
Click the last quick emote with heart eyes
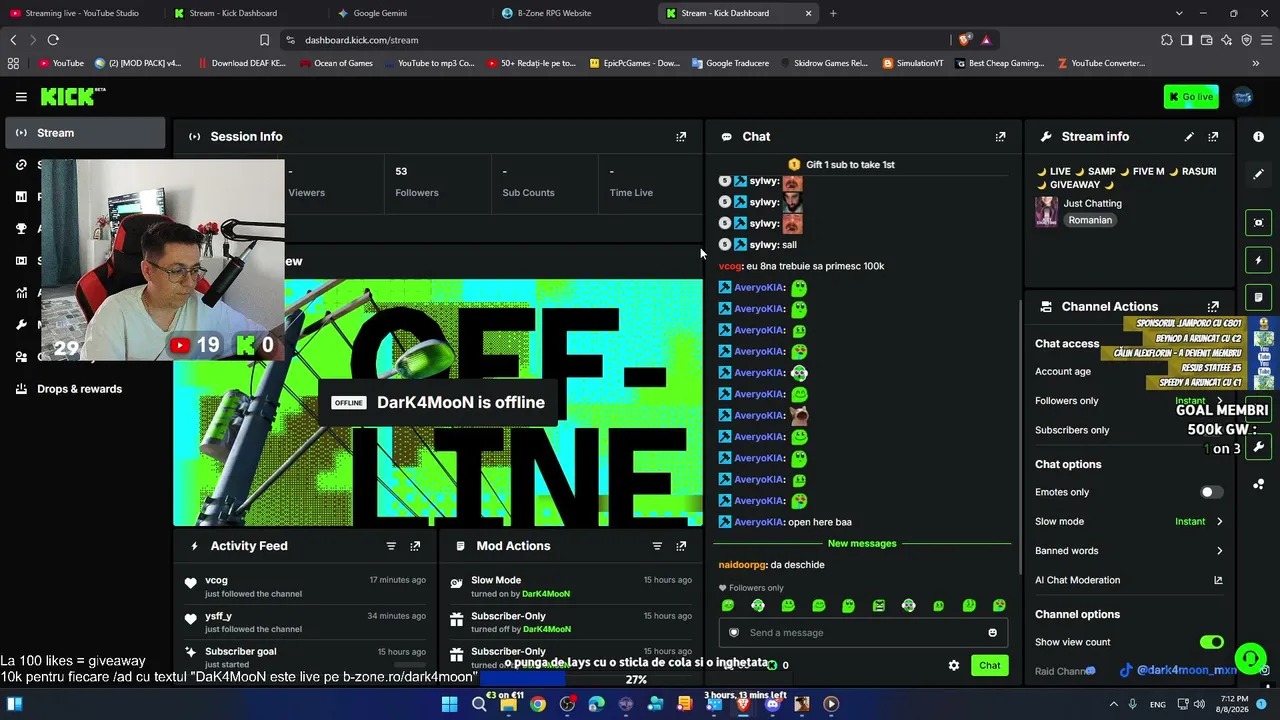tap(999, 606)
